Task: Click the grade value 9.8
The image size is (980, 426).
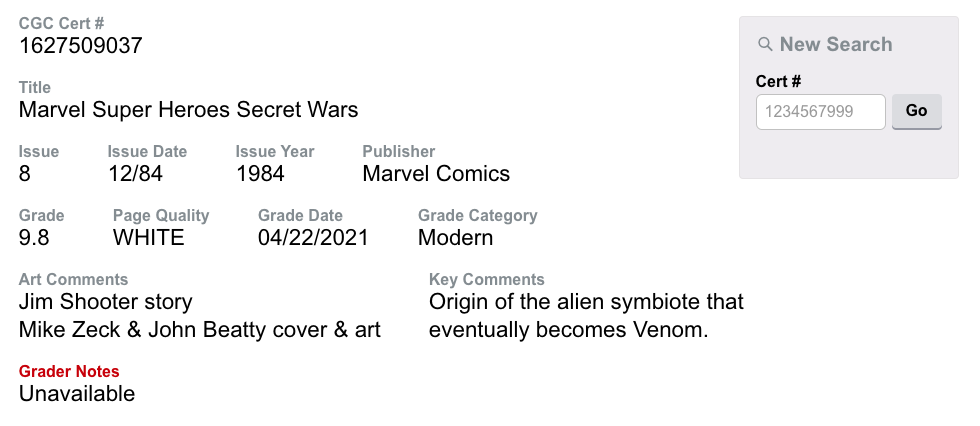Action: coord(34,238)
